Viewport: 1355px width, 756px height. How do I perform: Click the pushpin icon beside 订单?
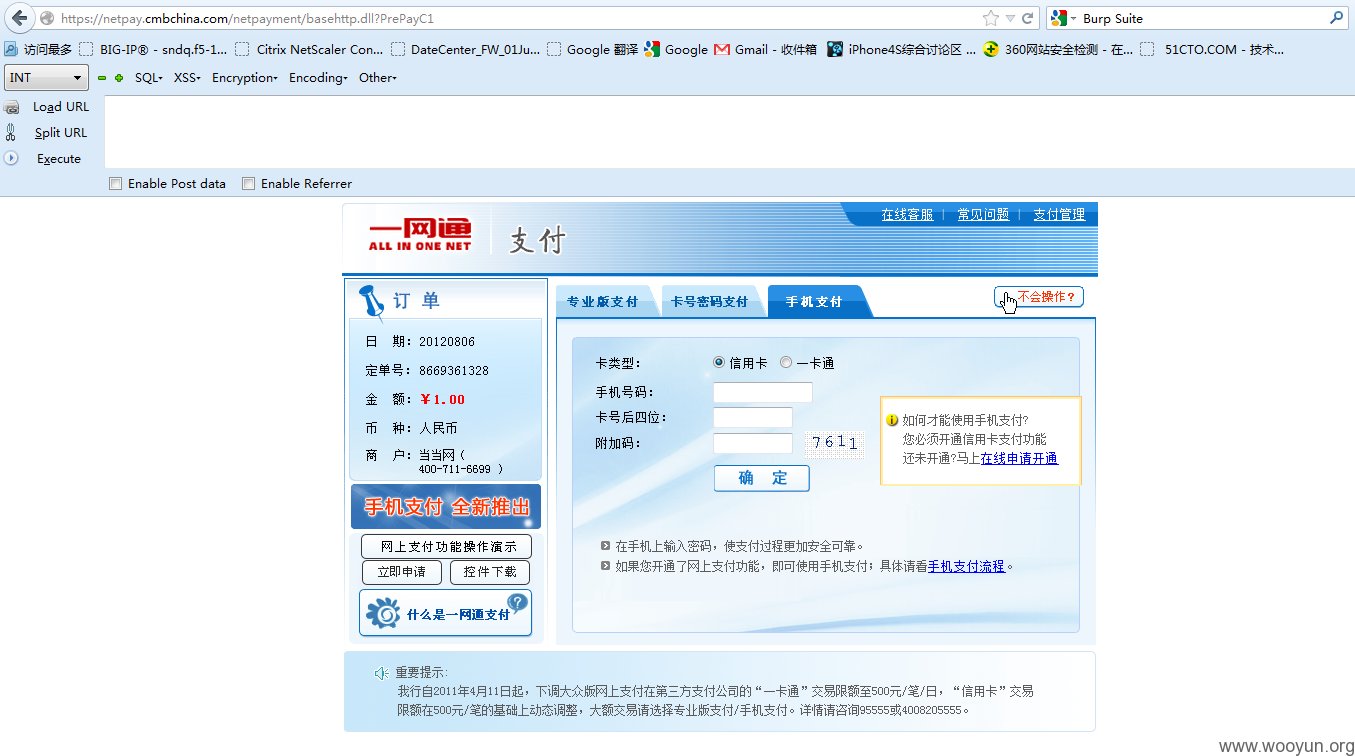coord(371,301)
